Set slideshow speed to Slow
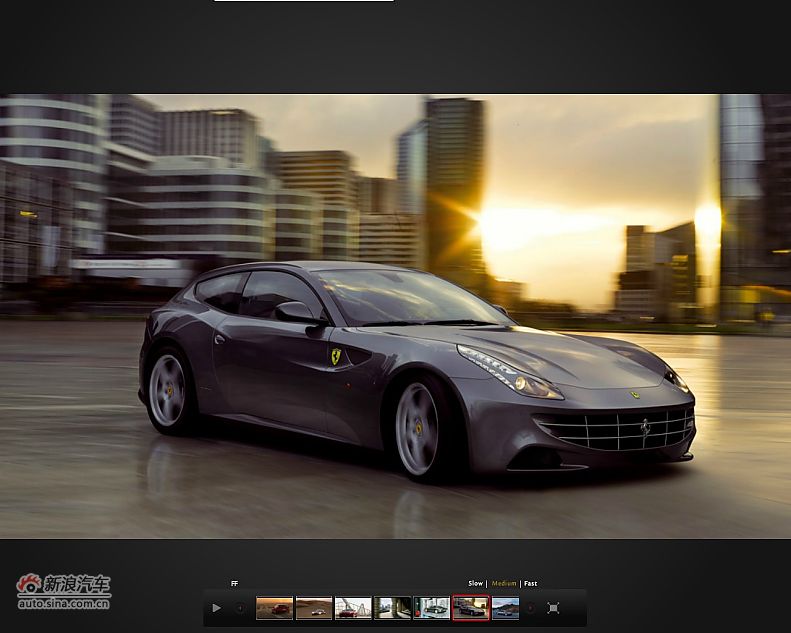791x633 pixels. coord(475,584)
